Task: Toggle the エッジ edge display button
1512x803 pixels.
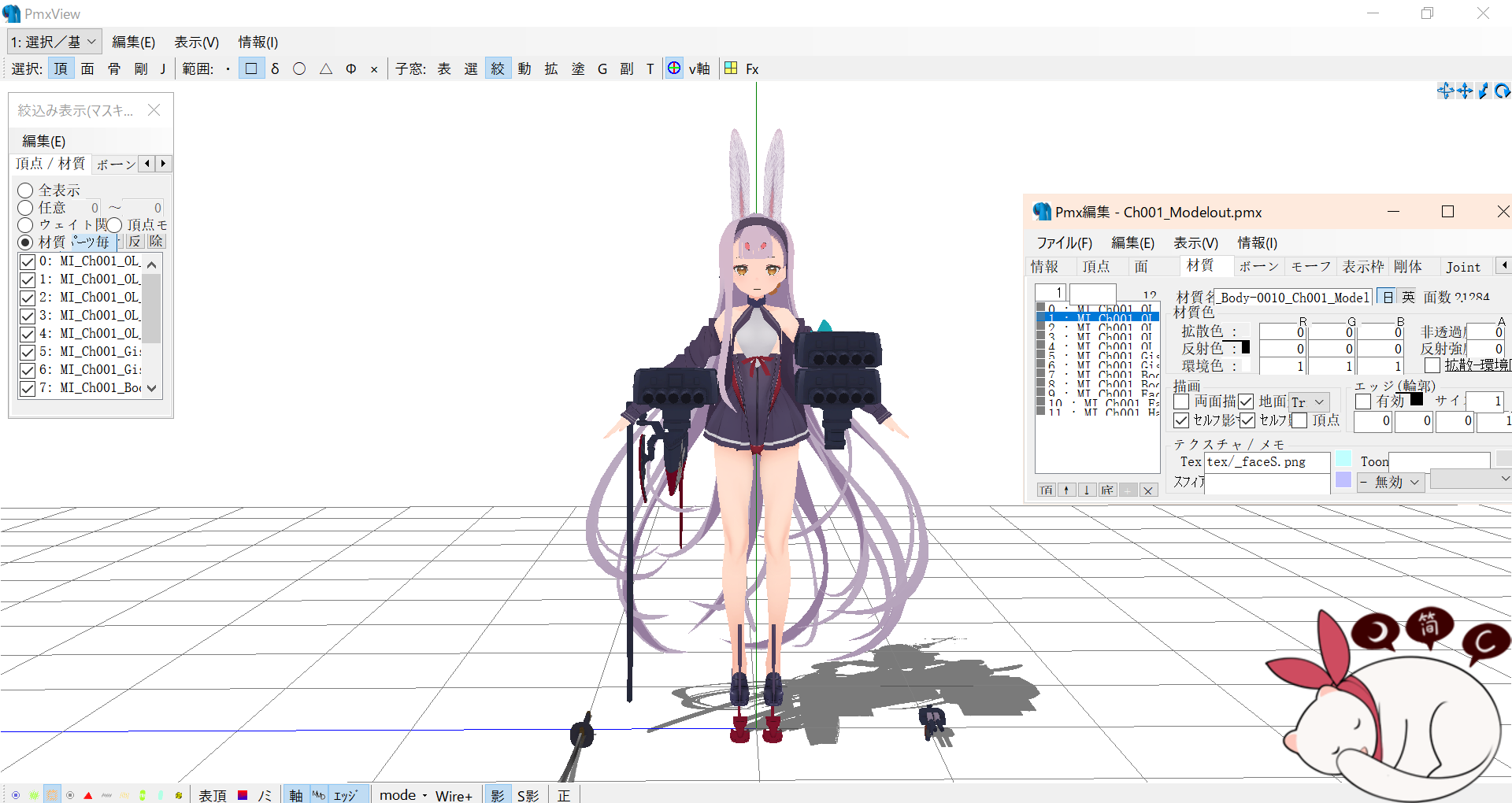Action: (345, 795)
